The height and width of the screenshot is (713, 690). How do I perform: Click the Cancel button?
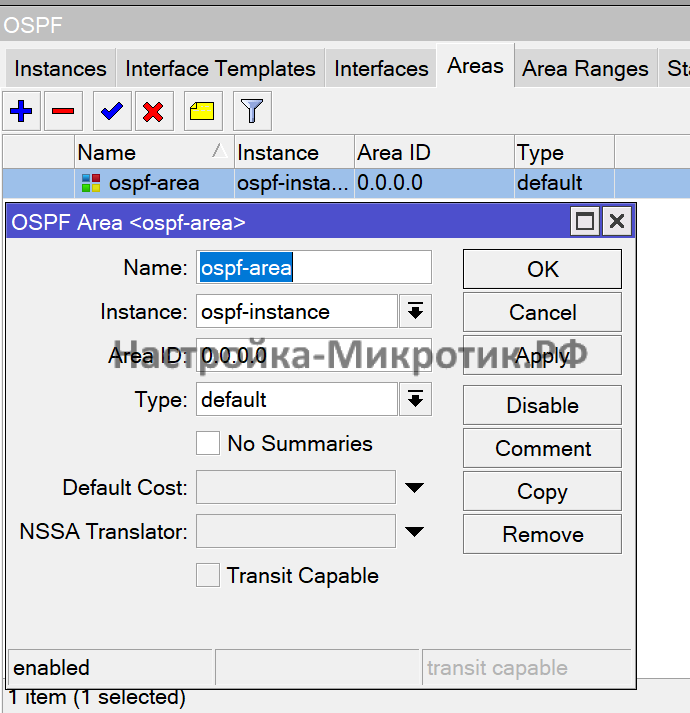542,312
